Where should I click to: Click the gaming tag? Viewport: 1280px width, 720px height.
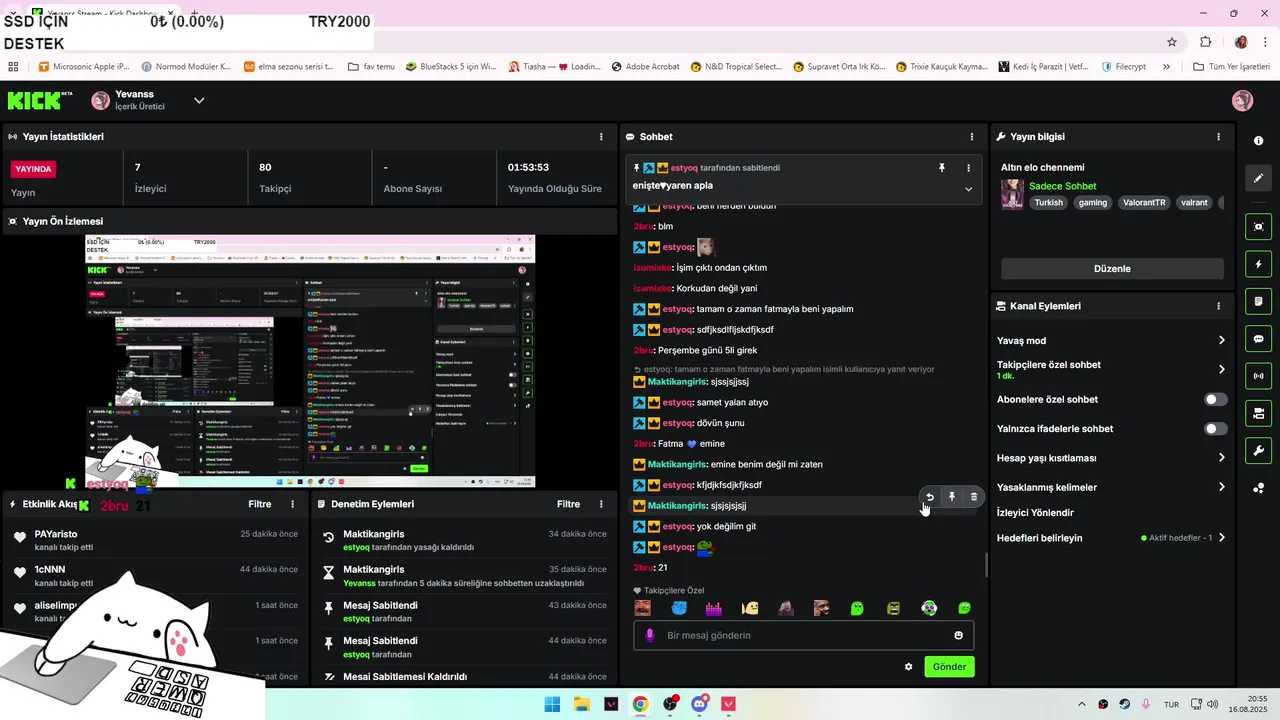1092,202
